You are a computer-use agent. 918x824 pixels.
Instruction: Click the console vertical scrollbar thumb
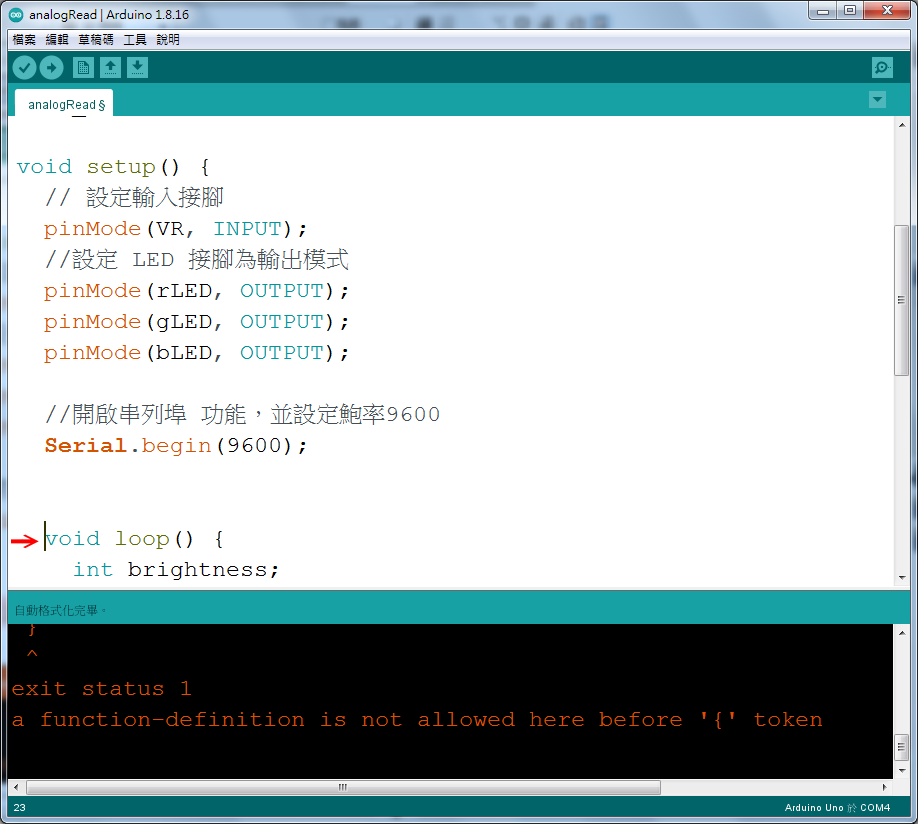click(x=902, y=747)
